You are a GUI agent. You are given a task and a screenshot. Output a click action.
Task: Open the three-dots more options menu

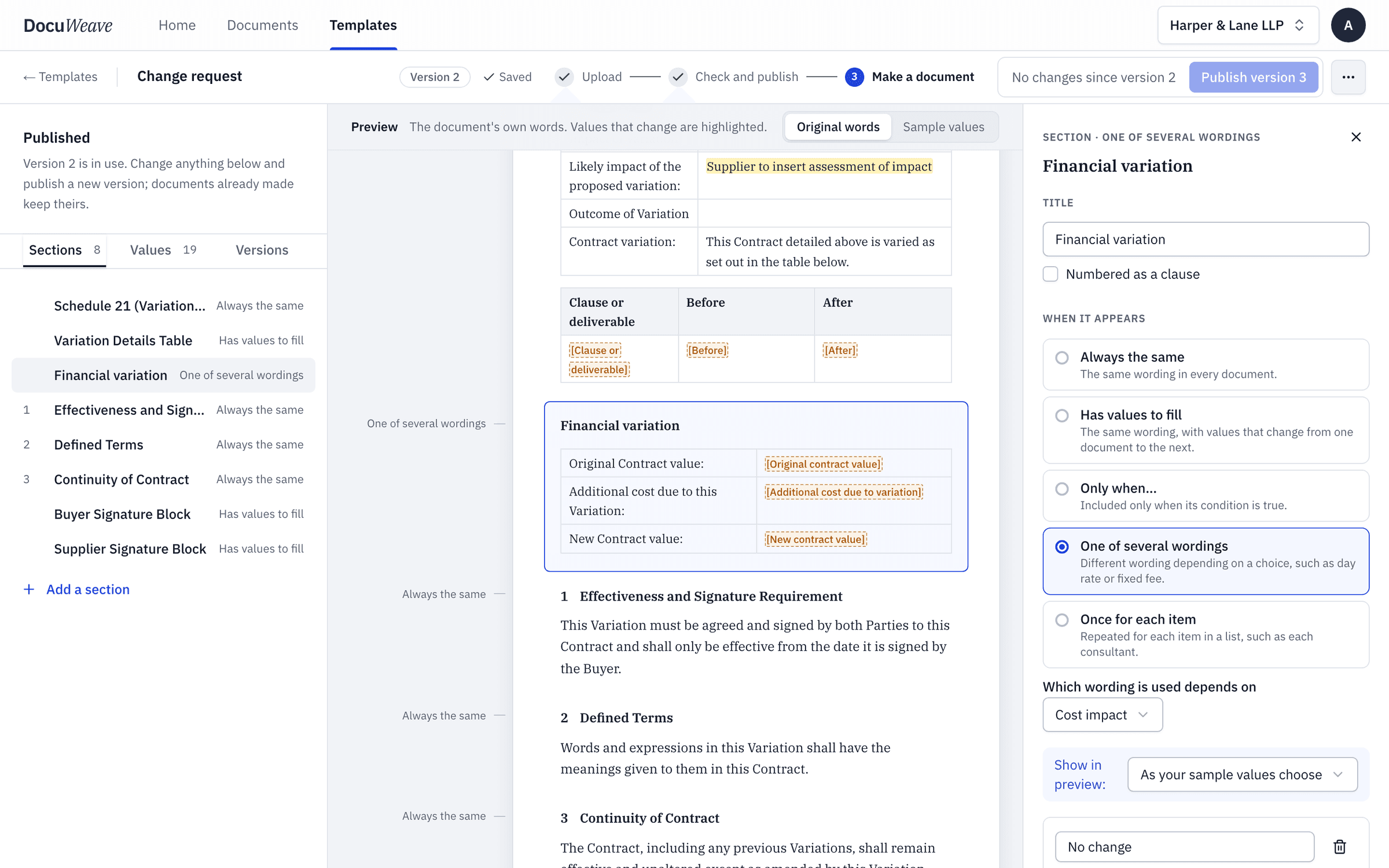tap(1348, 77)
